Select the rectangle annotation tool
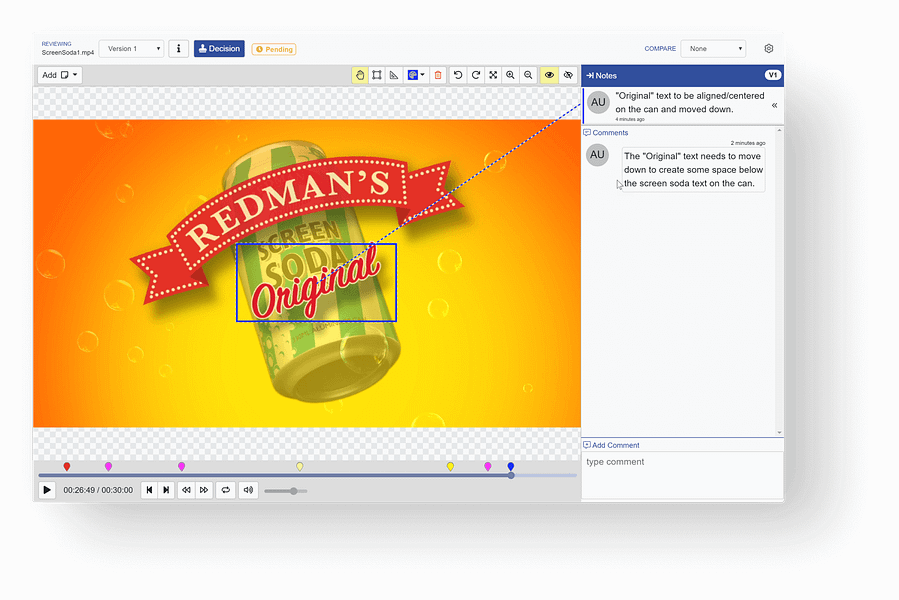The width and height of the screenshot is (899, 600). [377, 75]
